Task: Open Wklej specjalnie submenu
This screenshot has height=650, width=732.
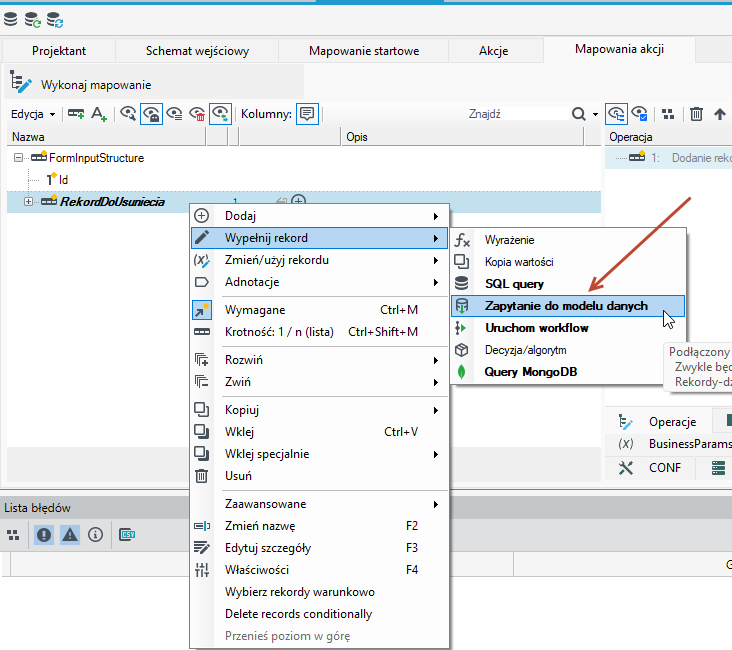Action: pyautogui.click(x=319, y=454)
